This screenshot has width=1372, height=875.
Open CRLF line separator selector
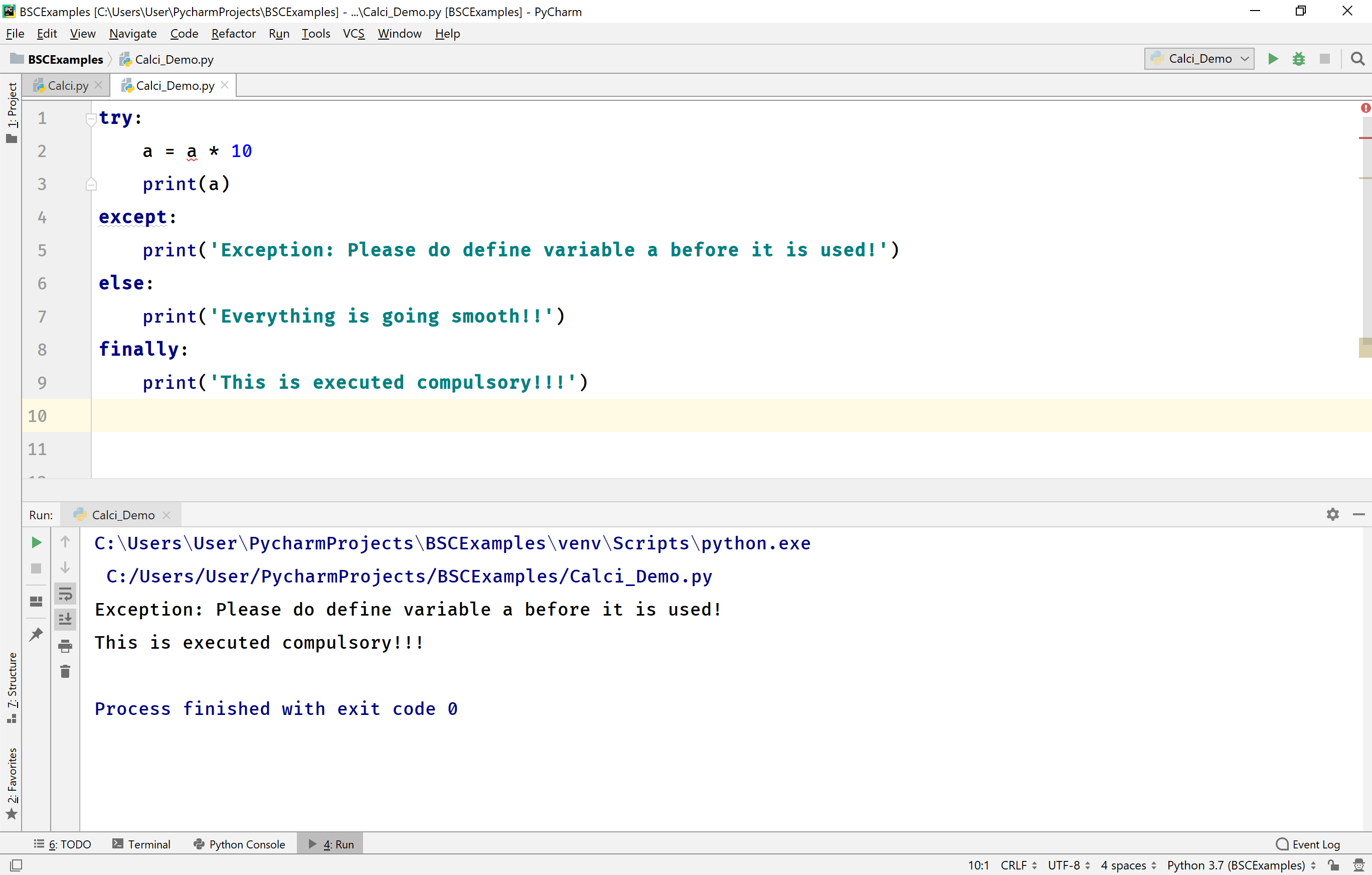pos(1018,865)
